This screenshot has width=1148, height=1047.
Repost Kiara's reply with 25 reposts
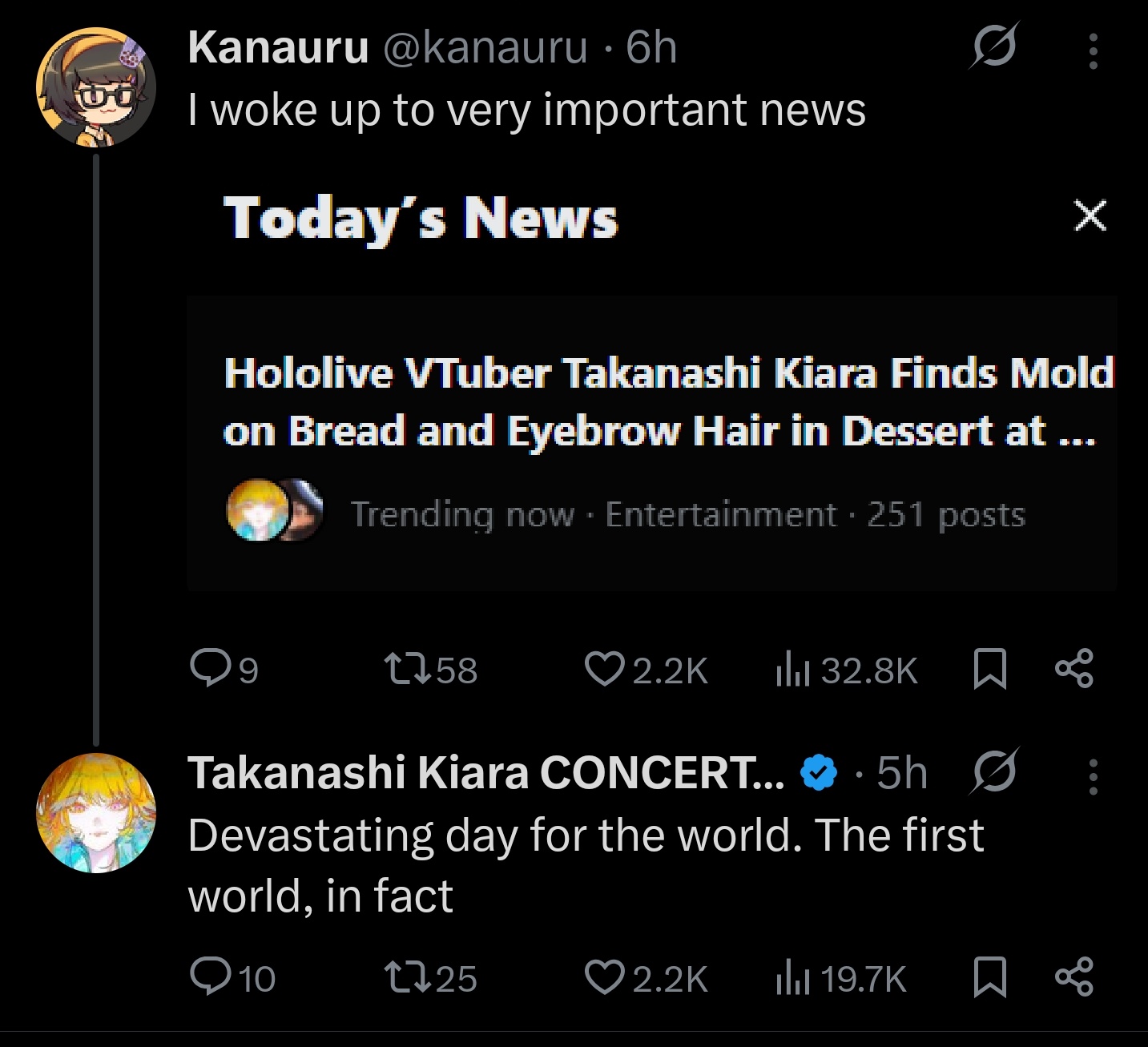pyautogui.click(x=431, y=977)
